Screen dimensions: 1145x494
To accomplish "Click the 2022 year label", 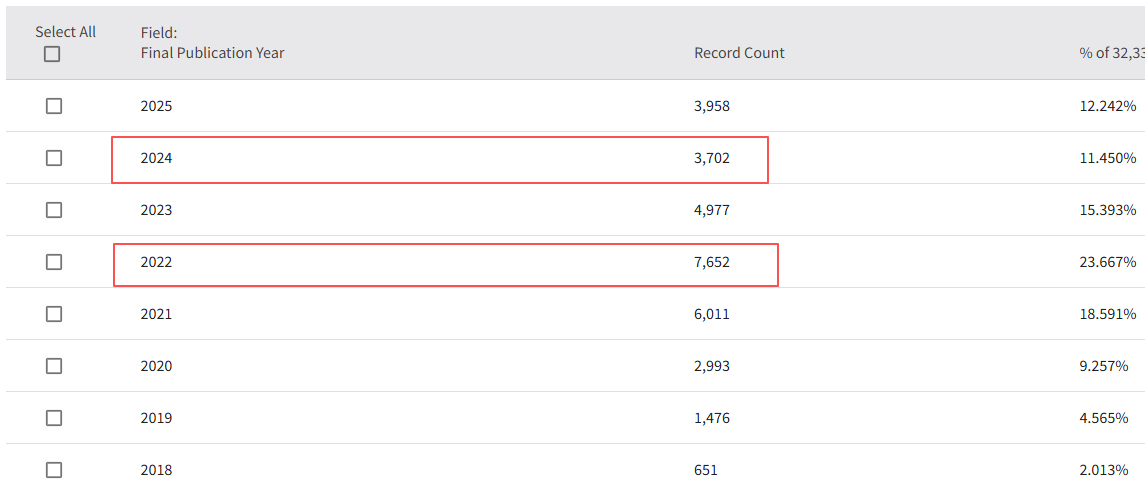I will click(156, 262).
